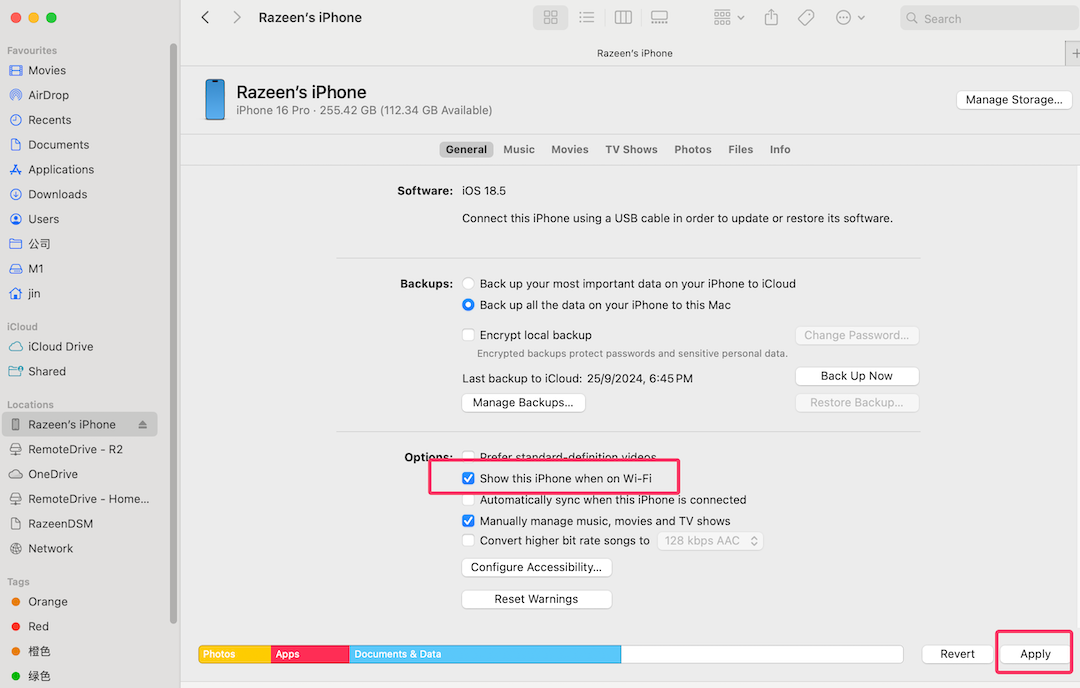
Task: Open the More actions ellipsis menu
Action: tap(850, 18)
